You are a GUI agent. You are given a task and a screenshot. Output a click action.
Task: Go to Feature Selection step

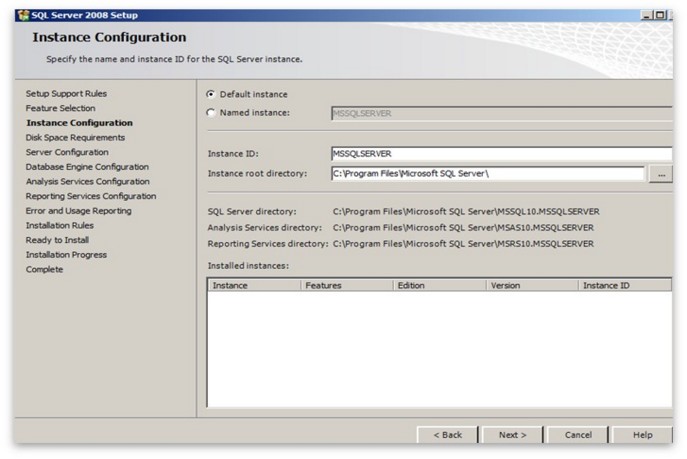point(60,108)
